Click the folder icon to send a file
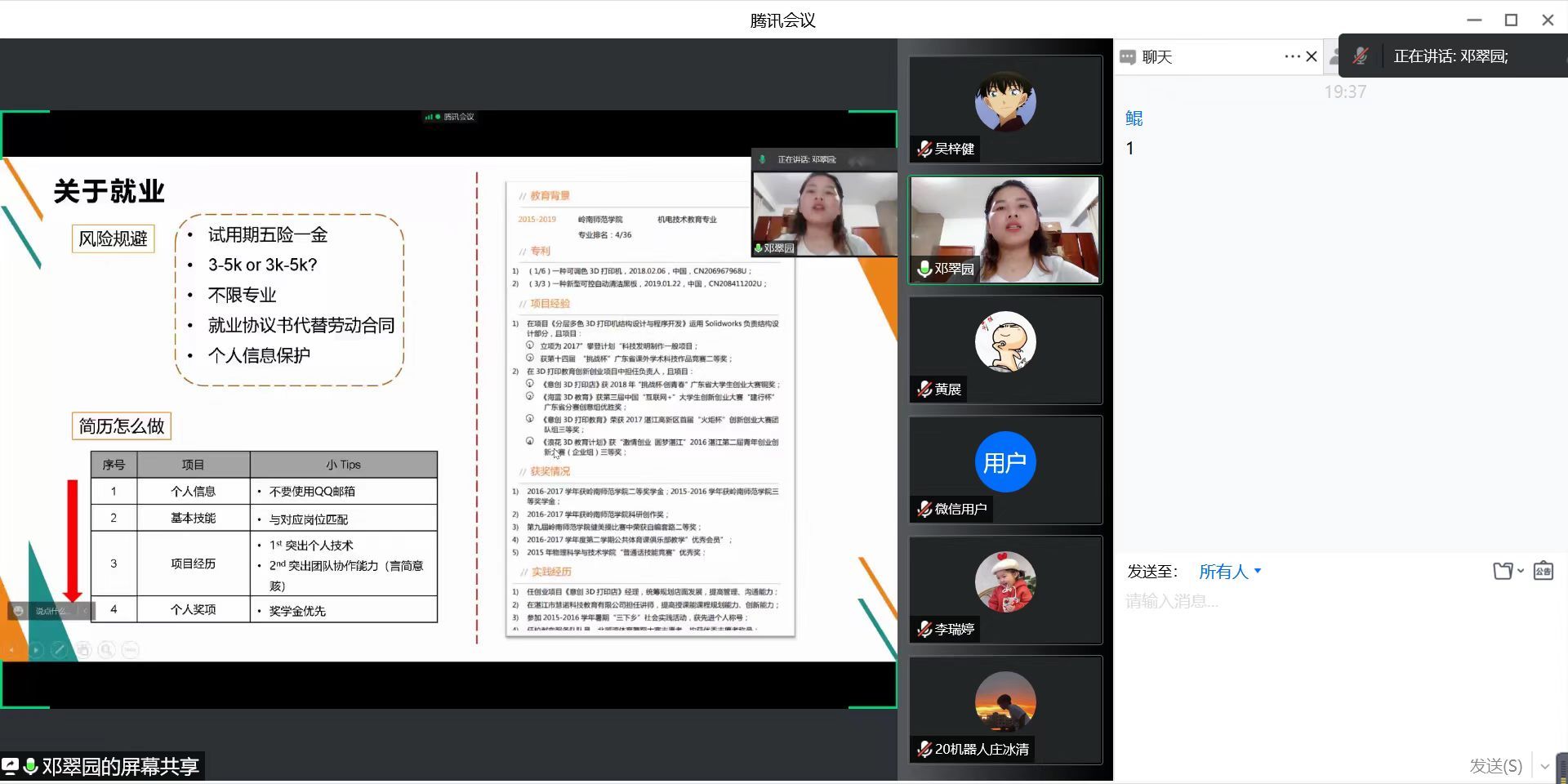This screenshot has width=1568, height=784. coord(1502,571)
